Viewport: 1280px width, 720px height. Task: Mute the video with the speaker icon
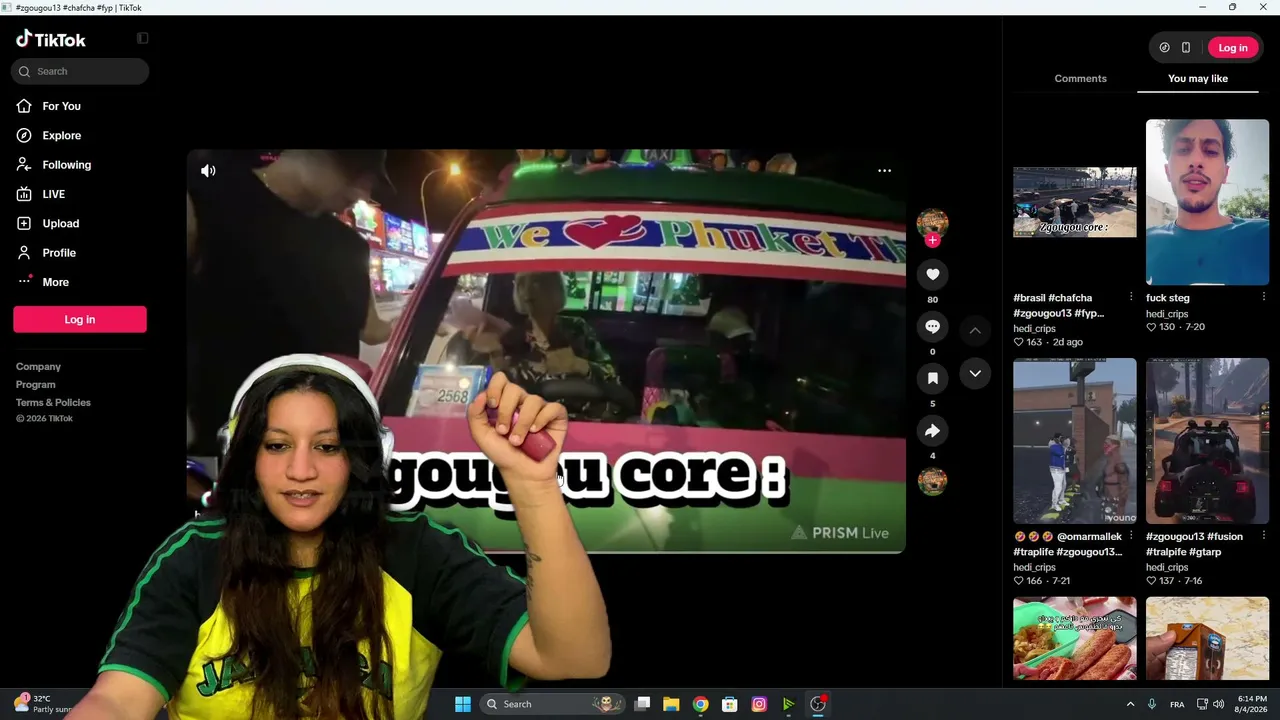[x=208, y=171]
